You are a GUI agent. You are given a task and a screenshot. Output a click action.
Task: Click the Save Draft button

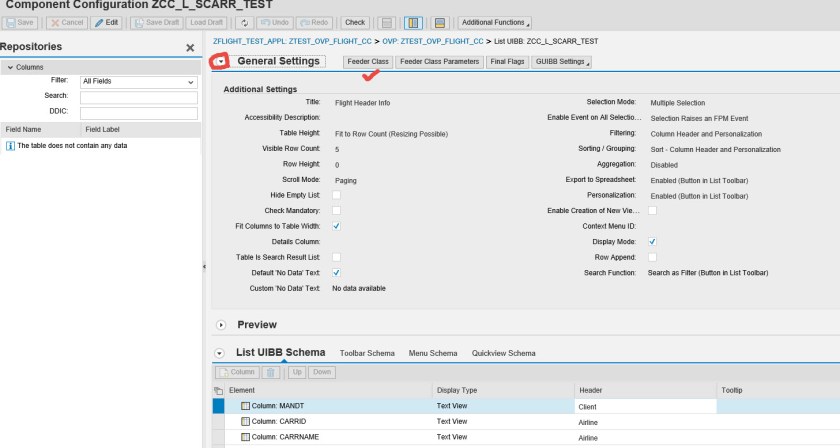pyautogui.click(x=157, y=23)
